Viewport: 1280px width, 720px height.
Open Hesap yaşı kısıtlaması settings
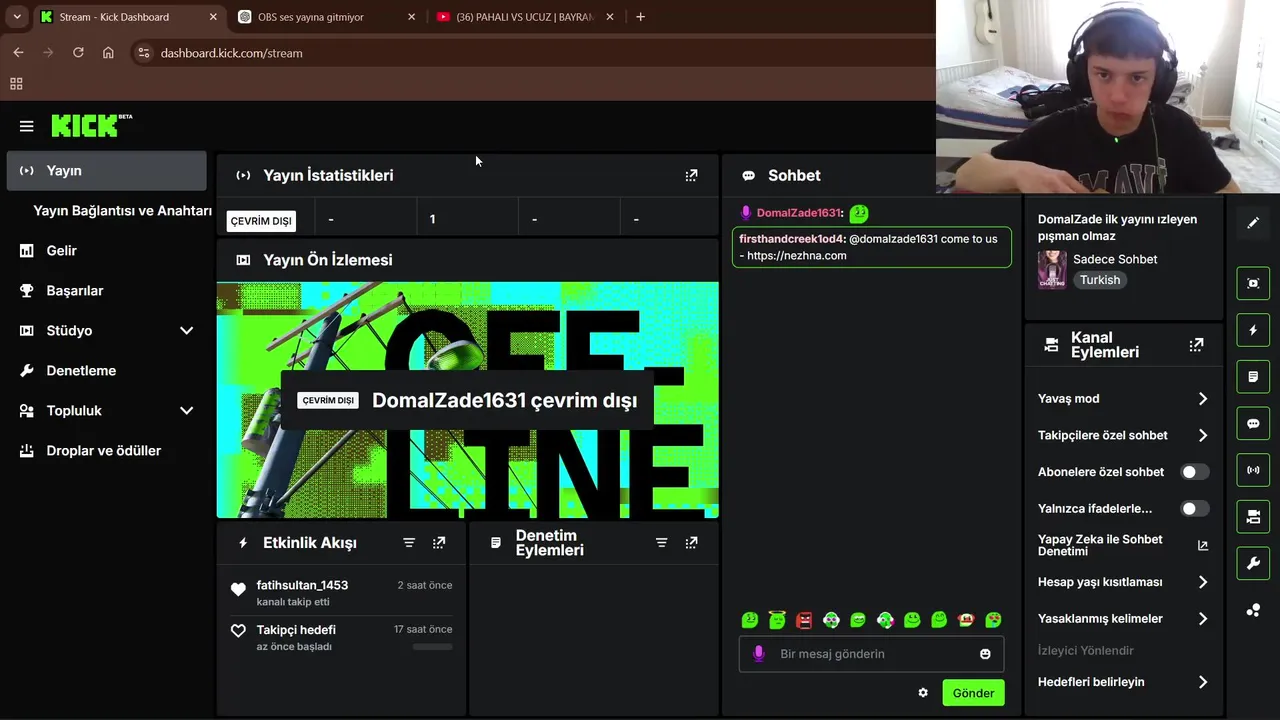[1123, 582]
